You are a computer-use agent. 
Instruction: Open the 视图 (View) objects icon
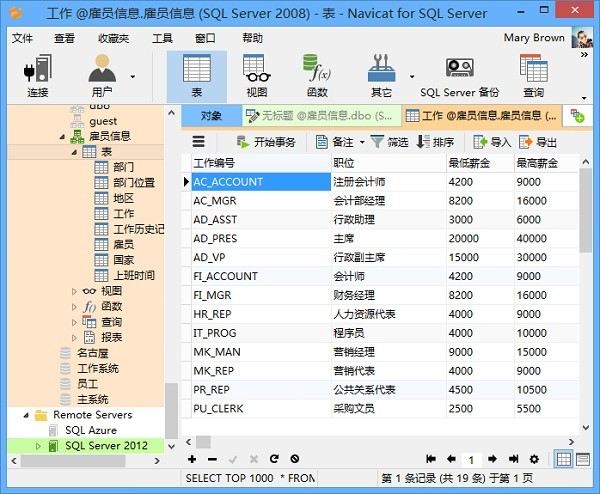pos(256,75)
